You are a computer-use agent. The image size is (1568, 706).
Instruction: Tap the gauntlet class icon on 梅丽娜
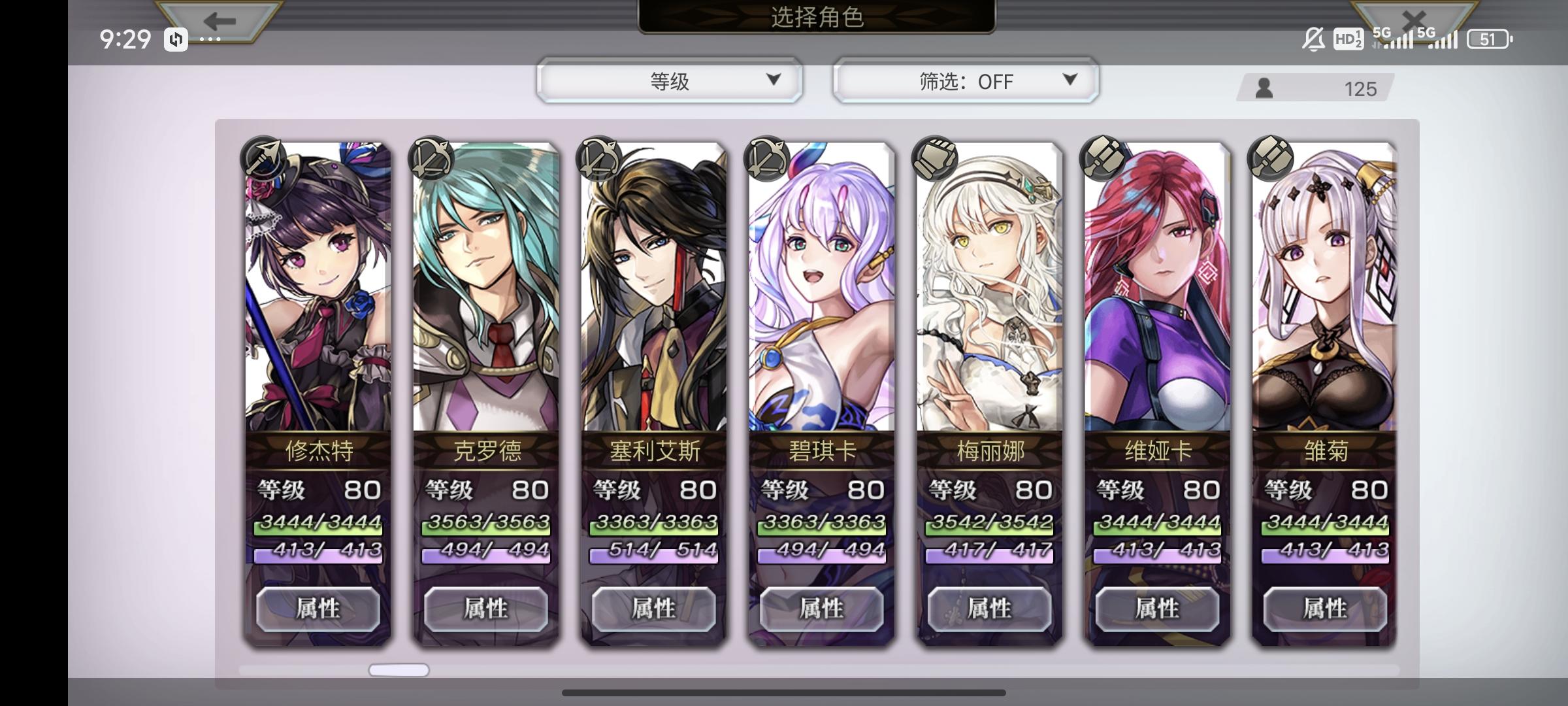934,158
